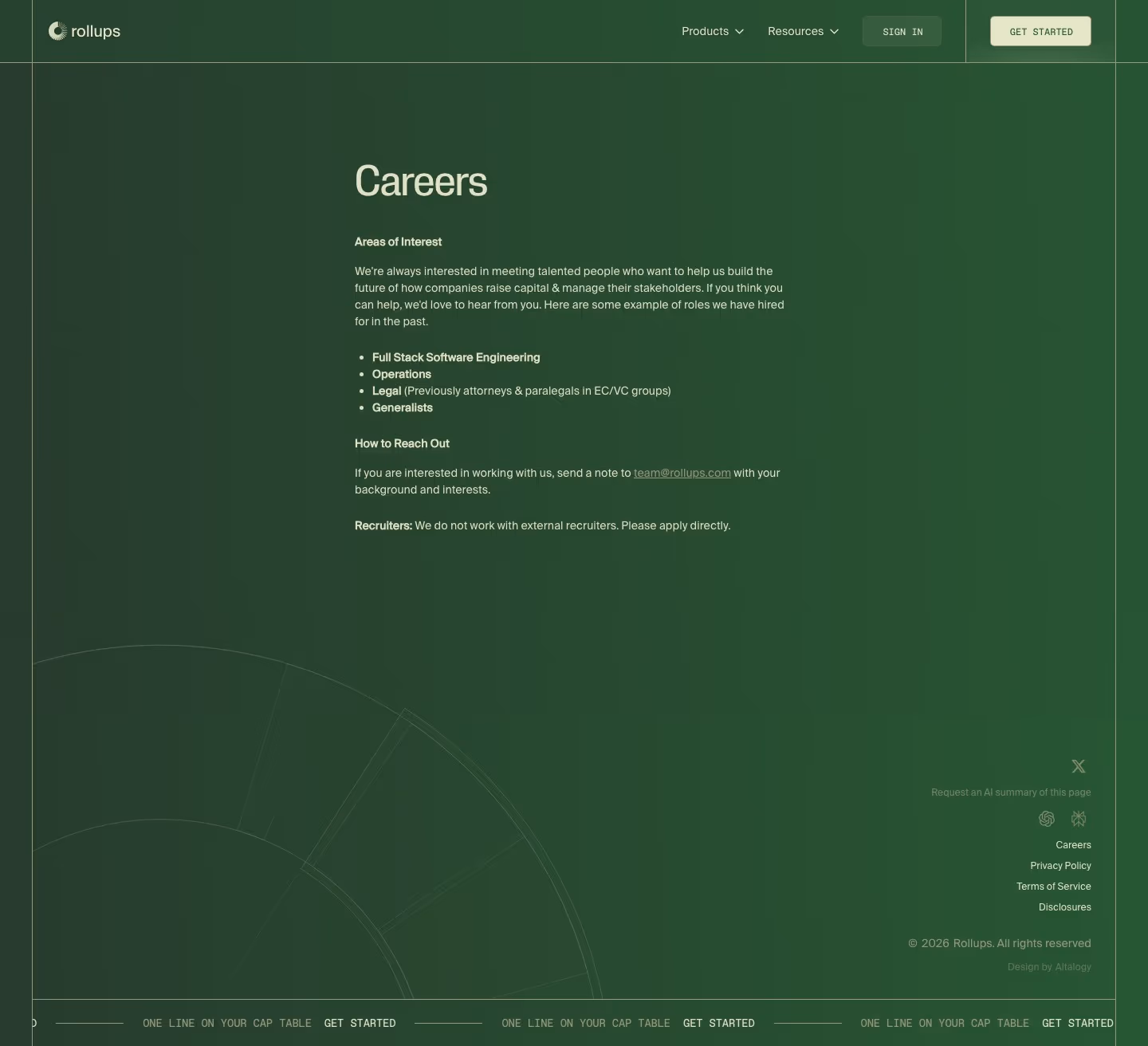Click the "Generalists" bullet item
The width and height of the screenshot is (1148, 1046).
click(403, 407)
